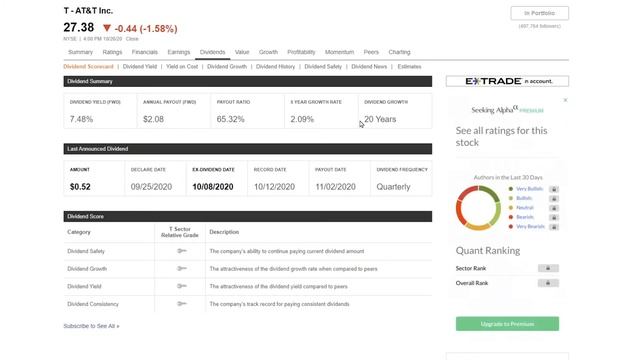This screenshot has height=360, width=640.
Task: Go to the Dividend History sub-tab
Action: click(275, 67)
